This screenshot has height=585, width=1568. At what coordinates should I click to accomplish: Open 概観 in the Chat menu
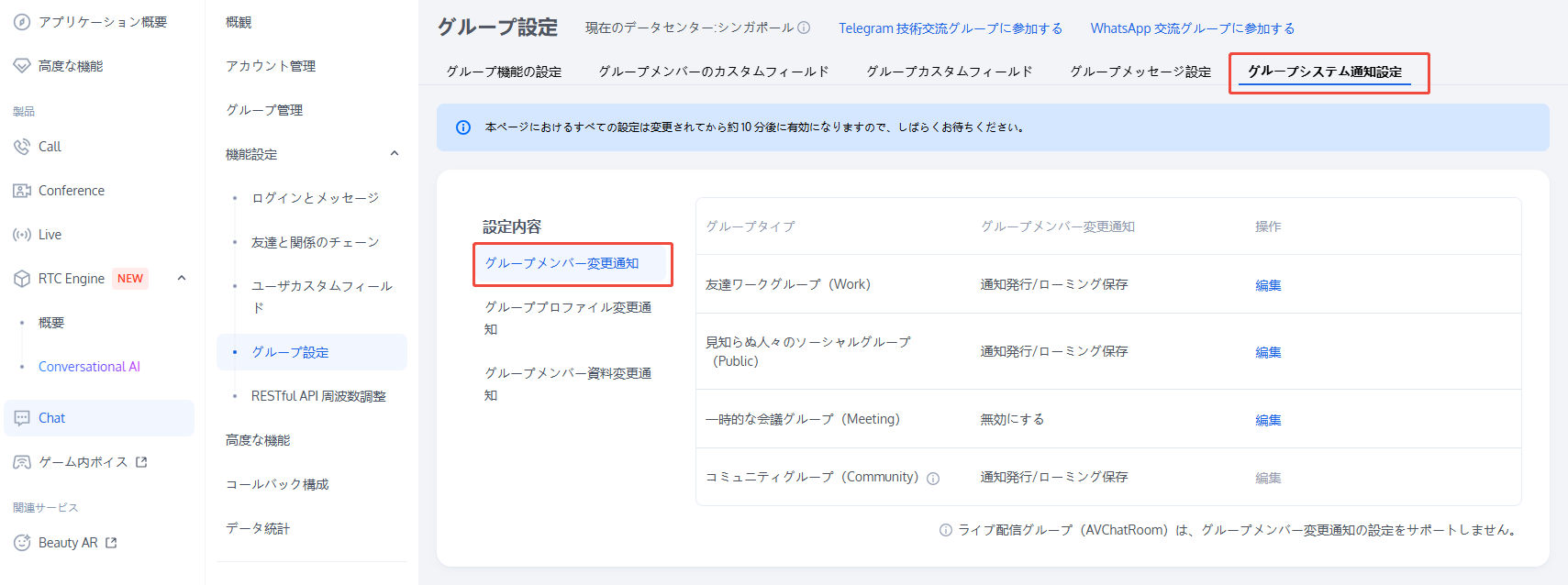239,22
